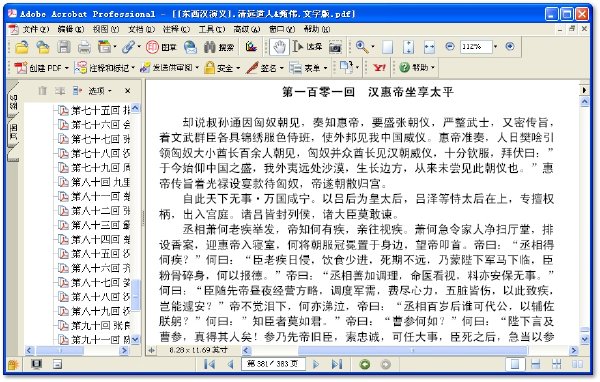Open the 文件 menu
This screenshot has width=600, height=382.
[x=35, y=29]
